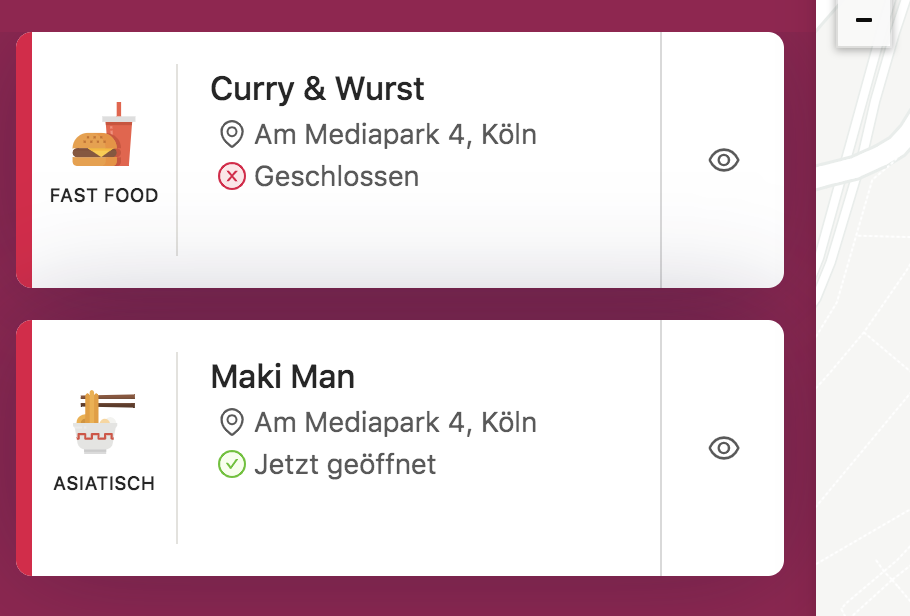Click the location pin beside Maki Man address
This screenshot has width=910, height=616.
tap(232, 422)
